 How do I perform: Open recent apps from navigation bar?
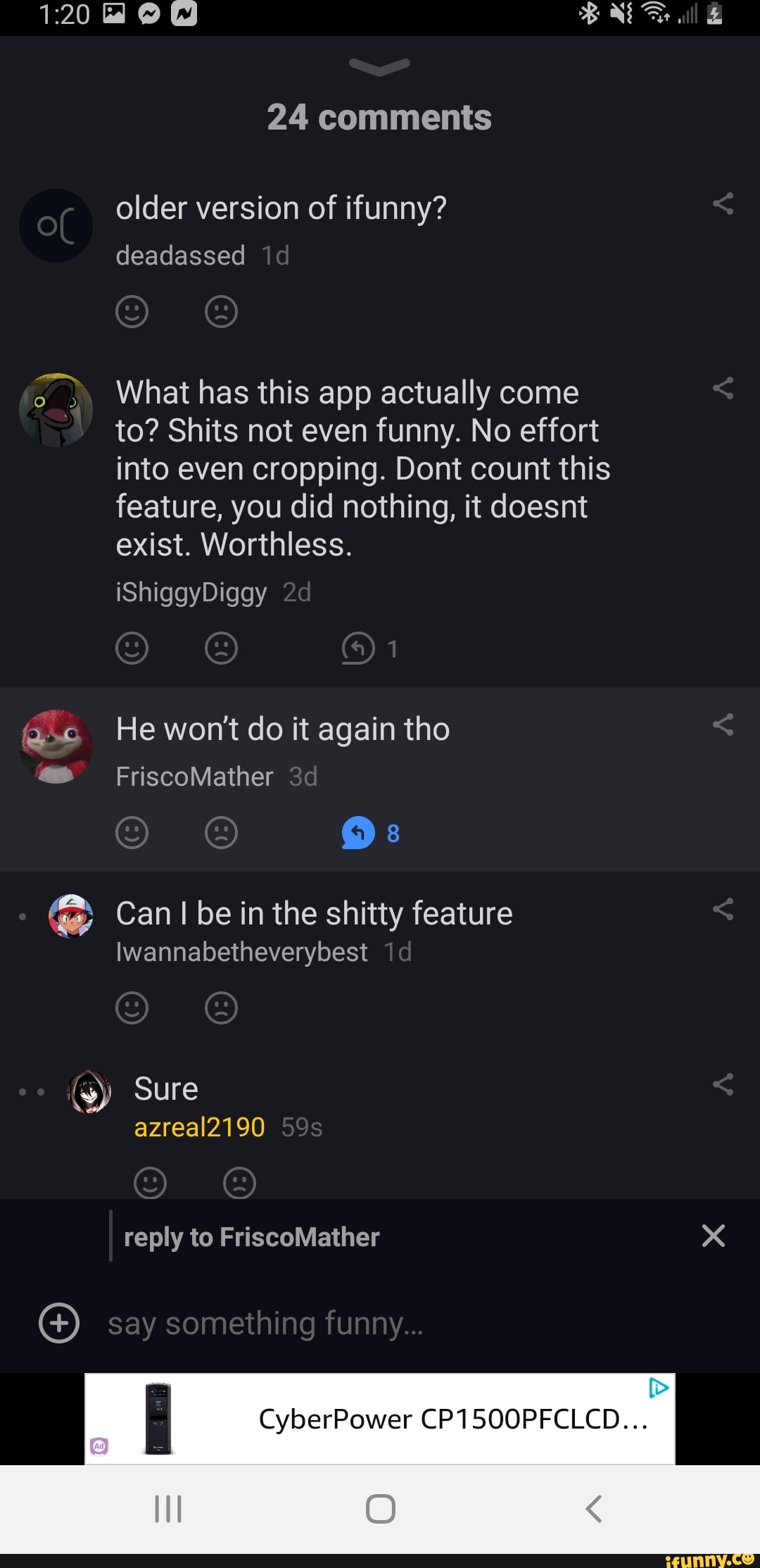[168, 1509]
